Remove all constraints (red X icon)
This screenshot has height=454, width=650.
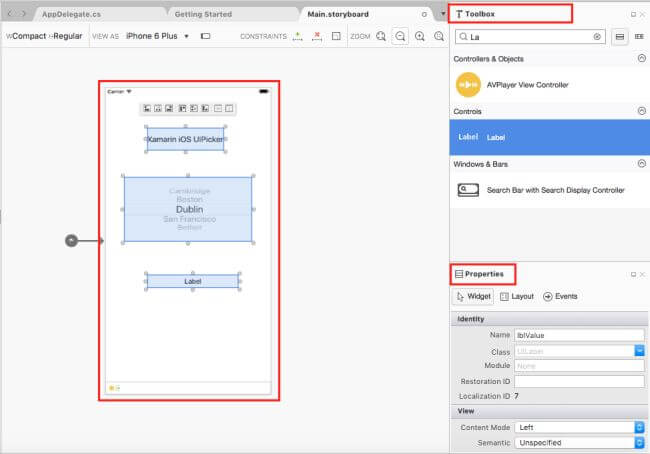317,36
